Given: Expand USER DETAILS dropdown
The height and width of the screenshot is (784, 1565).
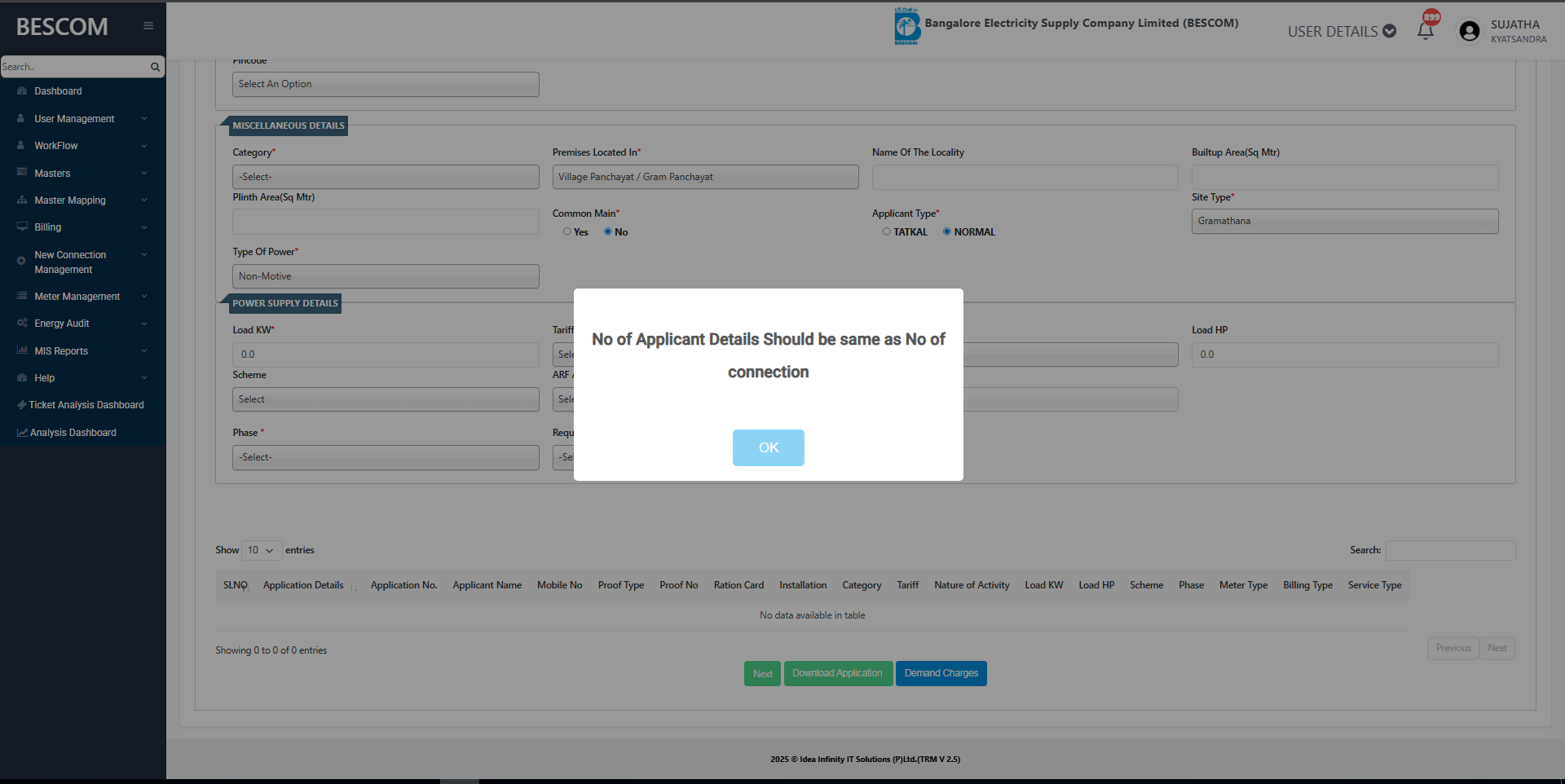Looking at the screenshot, I should 1342,31.
